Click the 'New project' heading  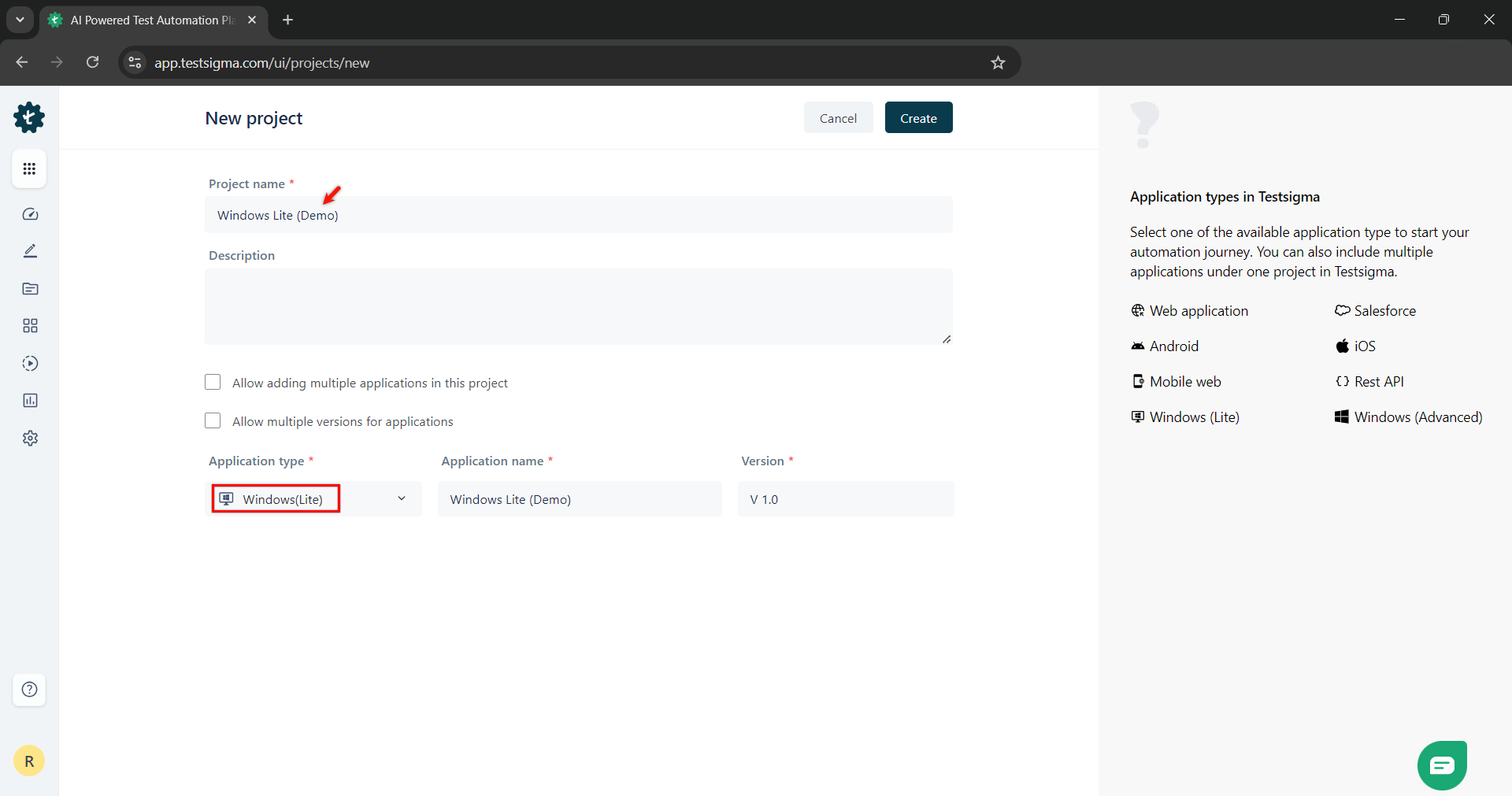[254, 118]
